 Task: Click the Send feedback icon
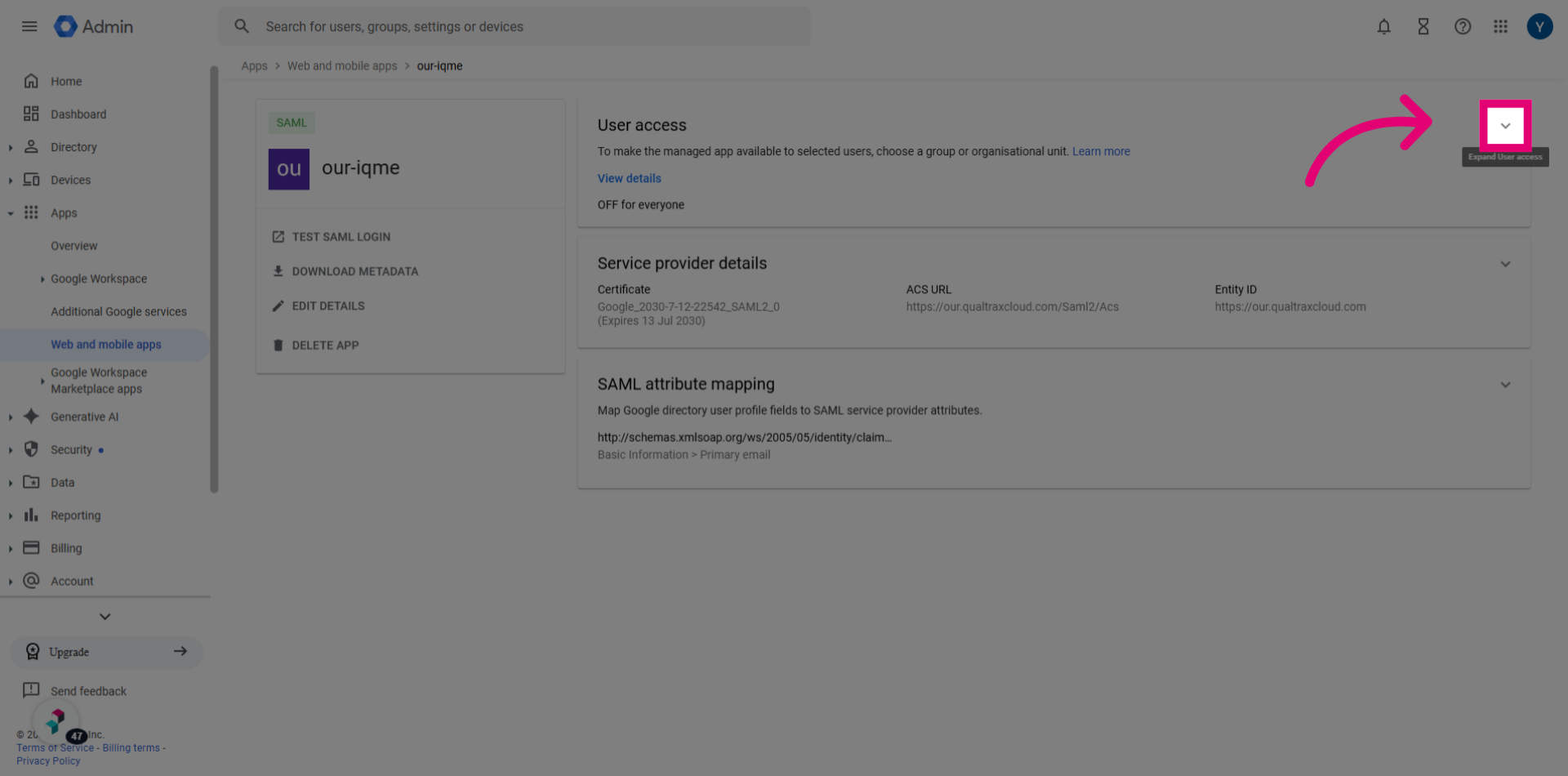pyautogui.click(x=31, y=690)
